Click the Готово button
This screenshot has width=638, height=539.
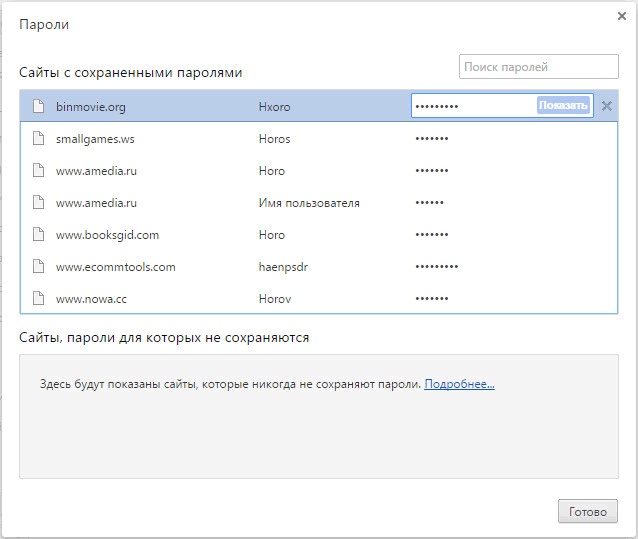[x=587, y=511]
